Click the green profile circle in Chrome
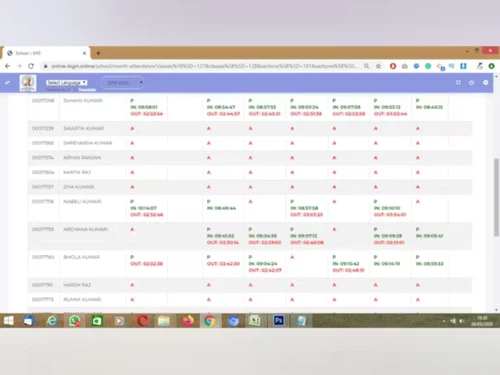 tap(491, 66)
